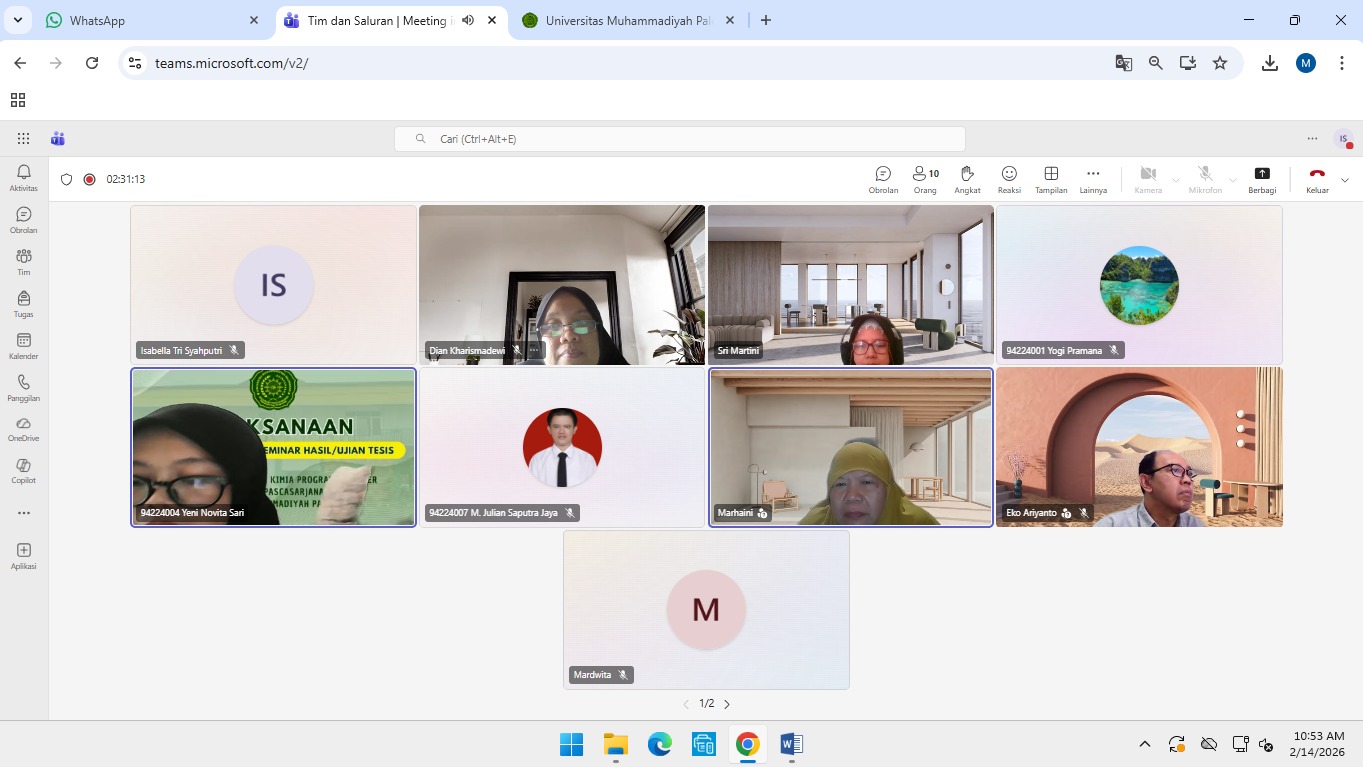The height and width of the screenshot is (767, 1363).
Task: Go to next page of participant gallery
Action: (x=727, y=704)
